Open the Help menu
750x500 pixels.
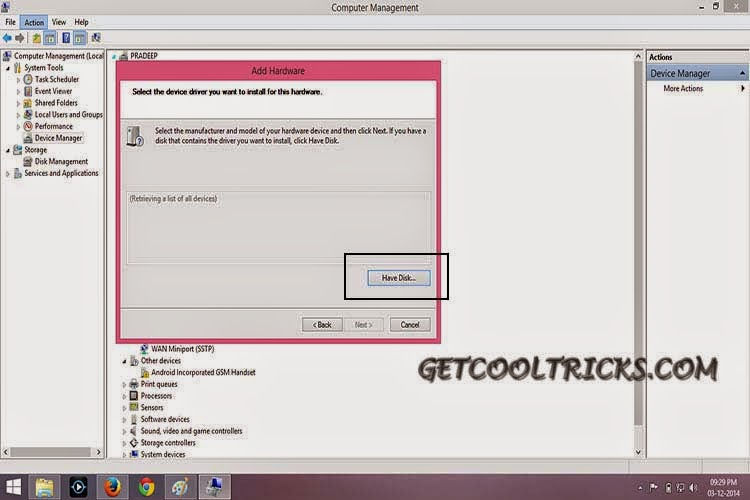(x=81, y=22)
